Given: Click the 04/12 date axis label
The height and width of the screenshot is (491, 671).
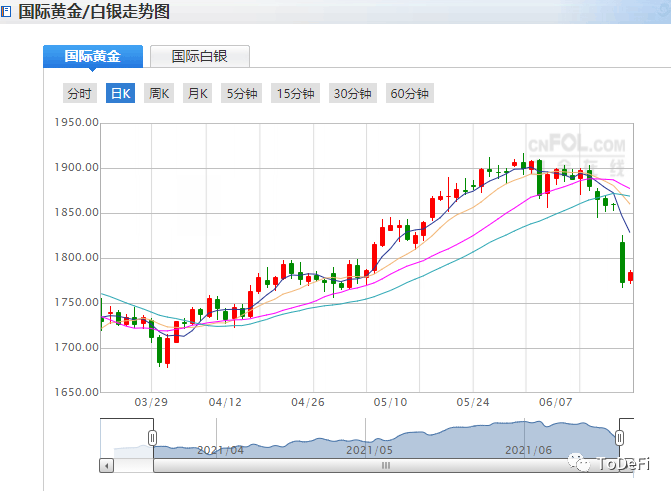Looking at the screenshot, I should coord(225,402).
